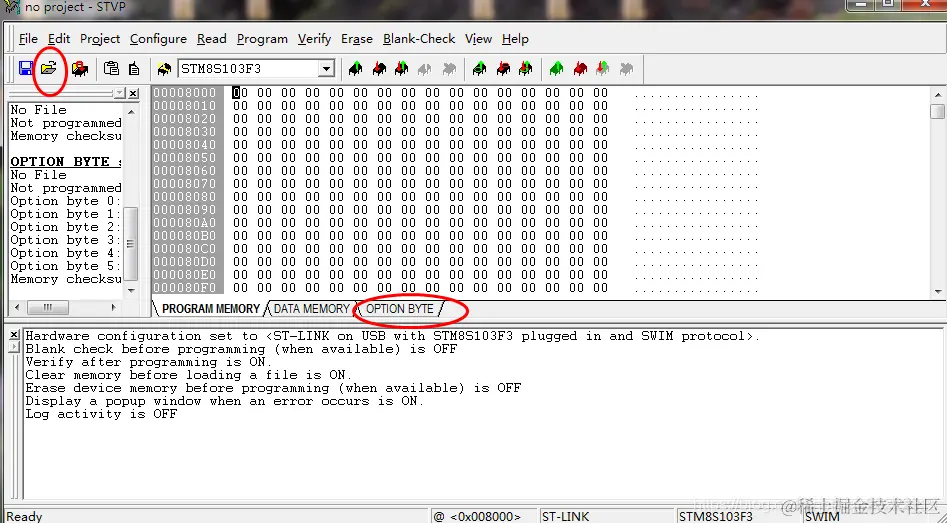Click the left panel dropdown pin button
947x523 pixels.
tap(120, 94)
